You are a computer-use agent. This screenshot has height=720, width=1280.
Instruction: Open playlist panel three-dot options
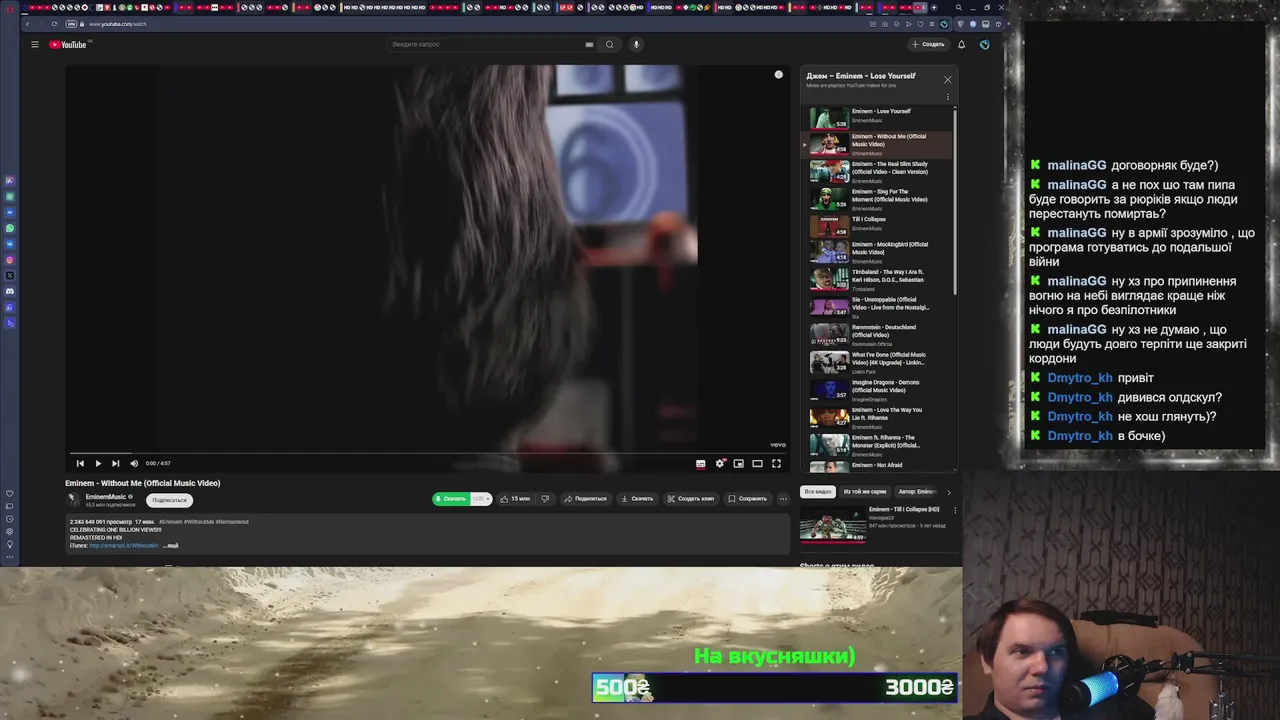947,97
